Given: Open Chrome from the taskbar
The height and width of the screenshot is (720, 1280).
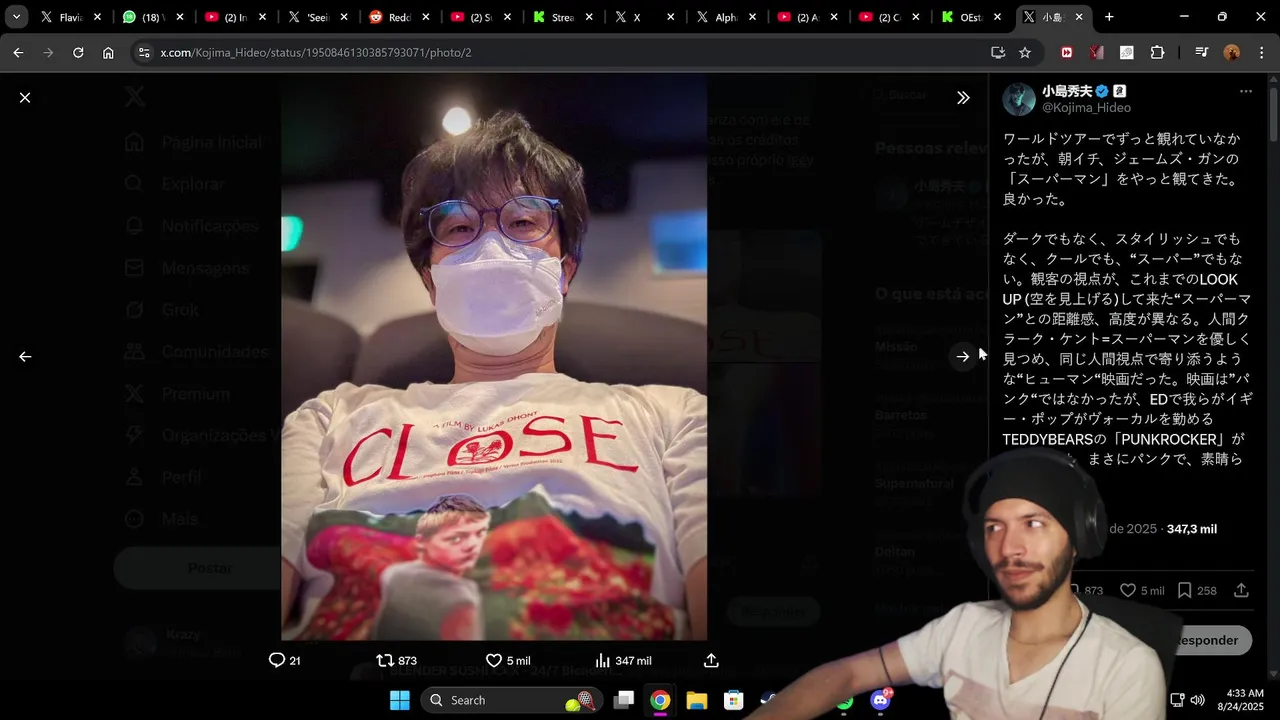Looking at the screenshot, I should click(x=660, y=700).
